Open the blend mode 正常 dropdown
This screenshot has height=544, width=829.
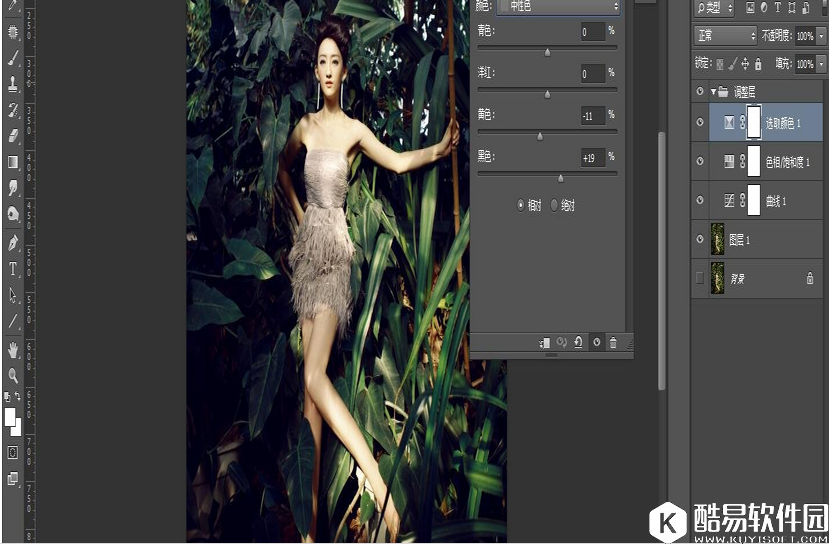(725, 36)
